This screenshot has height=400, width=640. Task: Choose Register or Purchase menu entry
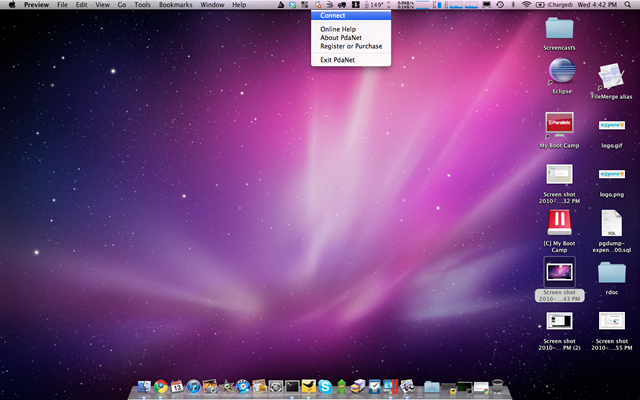(351, 46)
